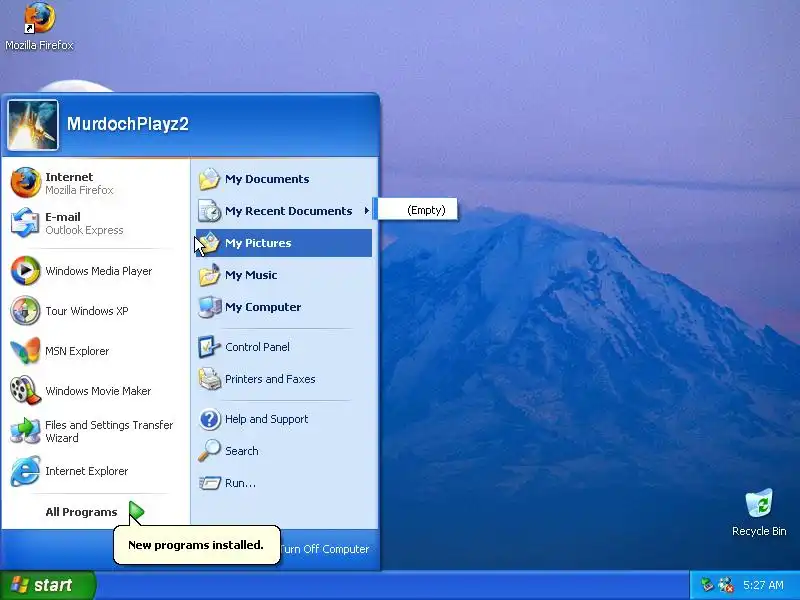This screenshot has height=600, width=800.
Task: Click the Recycle Bin desktop icon
Action: (x=759, y=505)
